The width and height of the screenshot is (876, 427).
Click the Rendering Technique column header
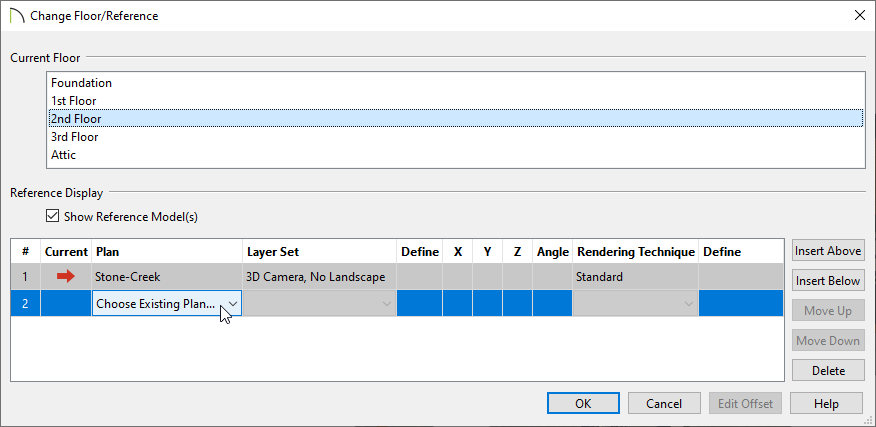pos(635,252)
